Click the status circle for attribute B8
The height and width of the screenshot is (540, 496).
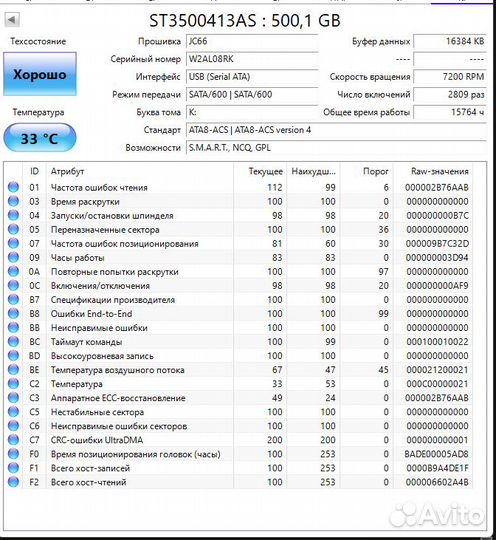click(x=13, y=314)
